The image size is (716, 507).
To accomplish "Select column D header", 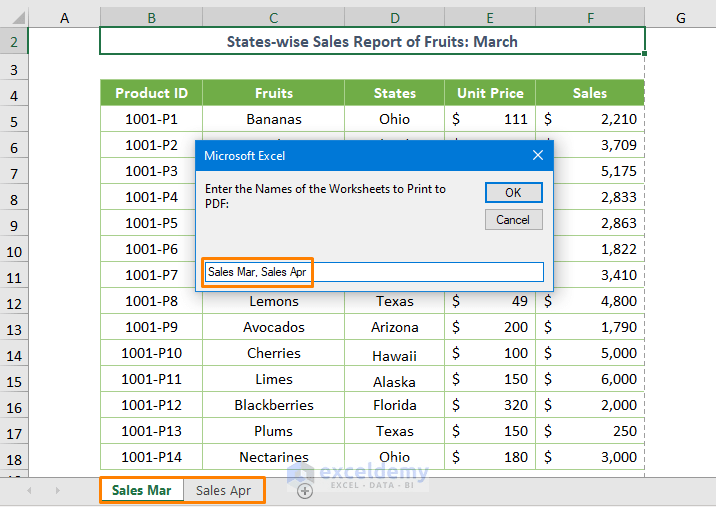I will 395,18.
